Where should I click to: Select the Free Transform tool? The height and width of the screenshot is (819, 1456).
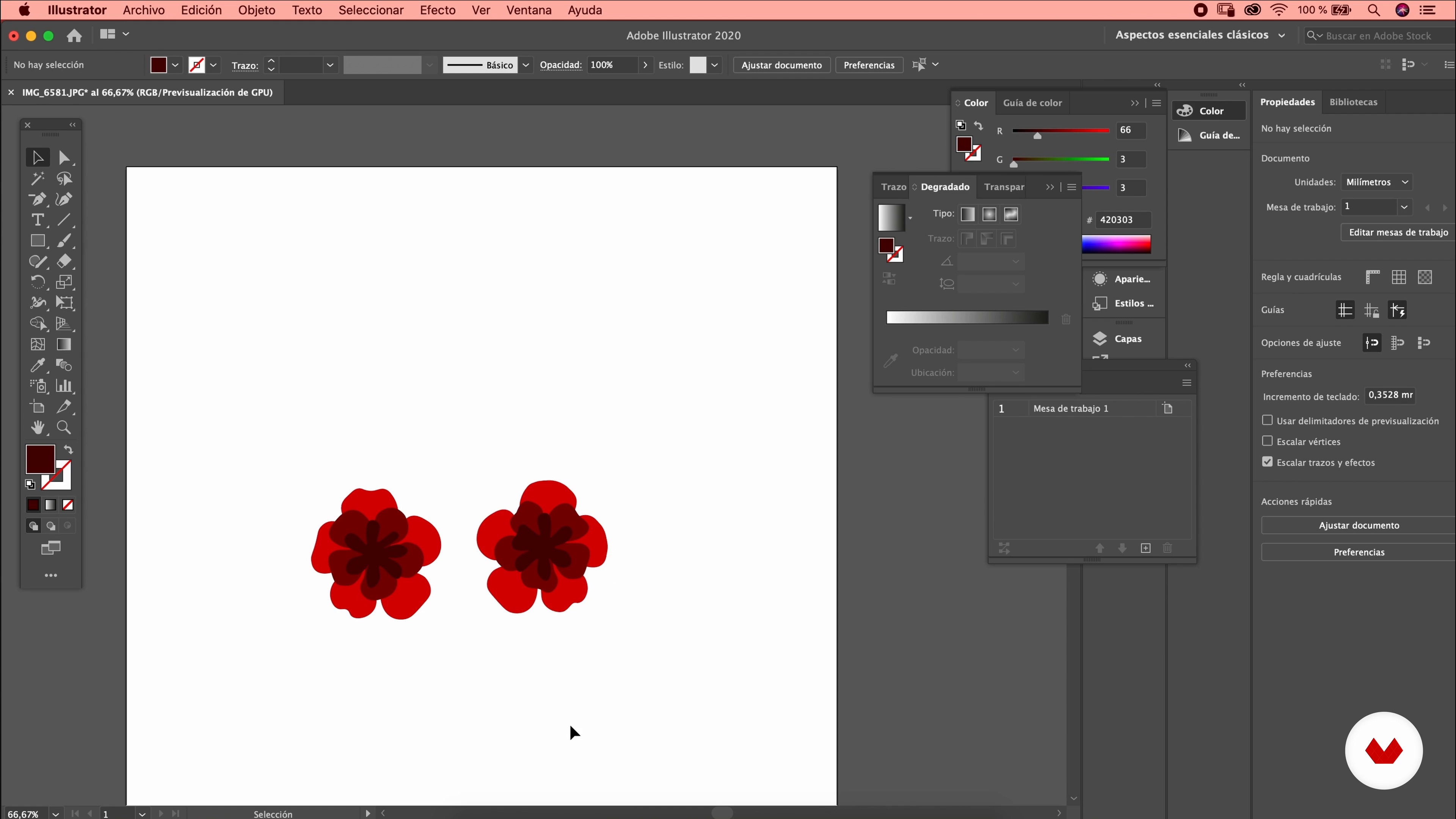(64, 303)
